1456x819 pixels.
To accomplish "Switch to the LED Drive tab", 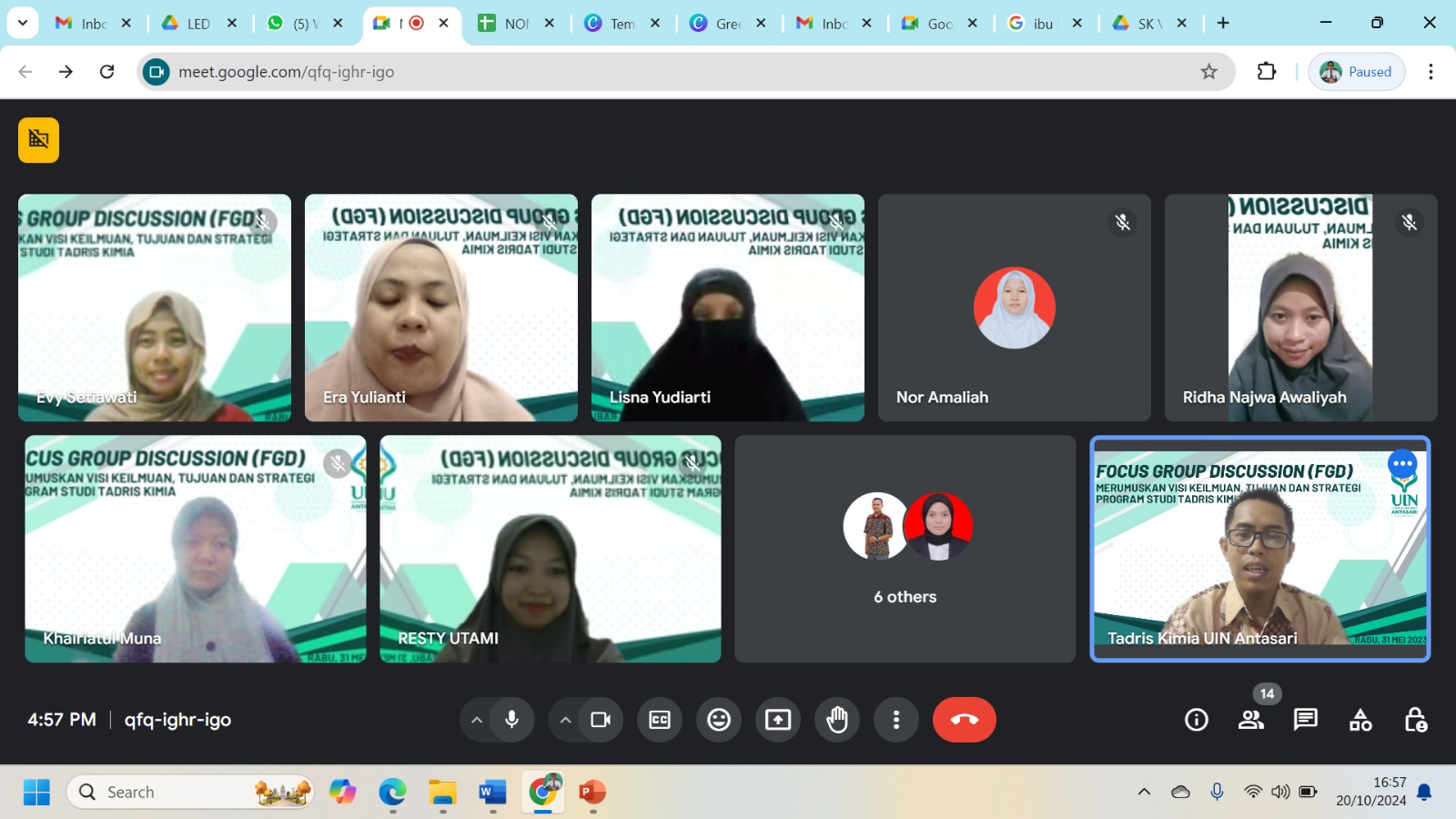I will (200, 24).
